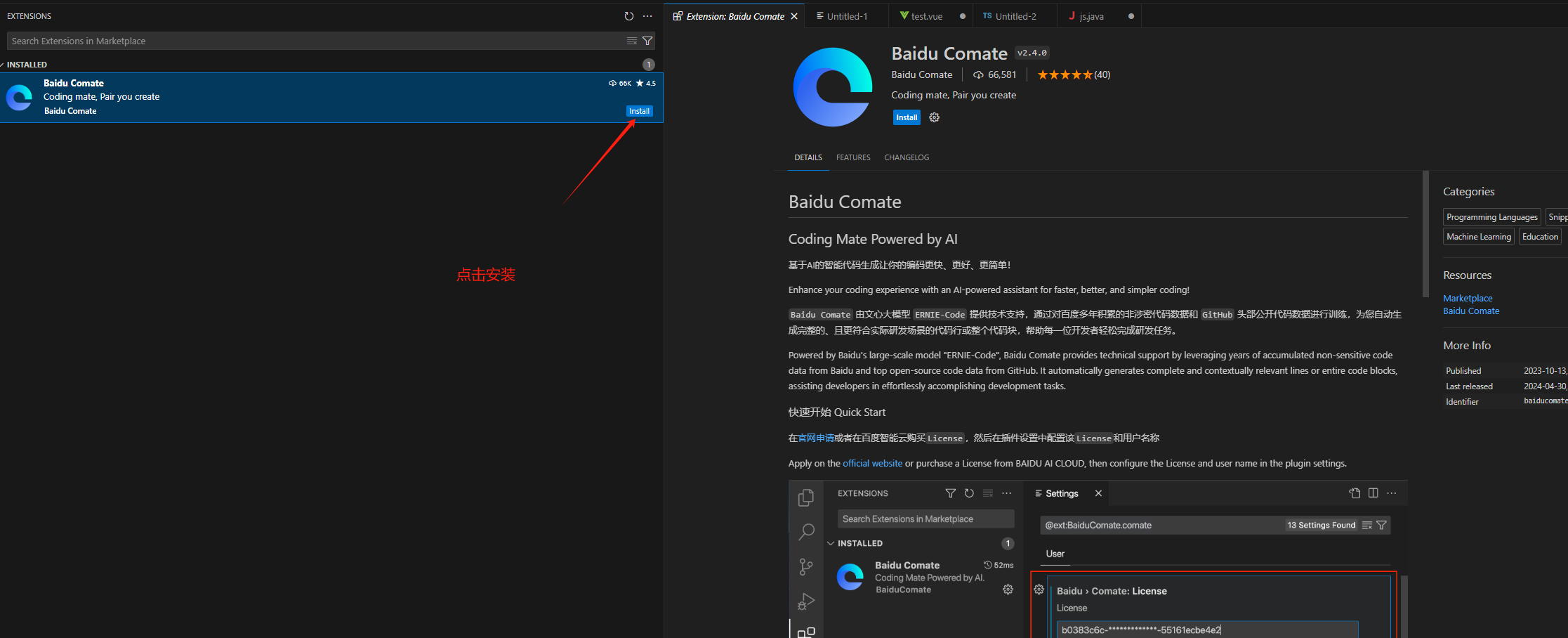Open publisher Baidu Comate link in header
This screenshot has height=638, width=1568.
tap(921, 74)
